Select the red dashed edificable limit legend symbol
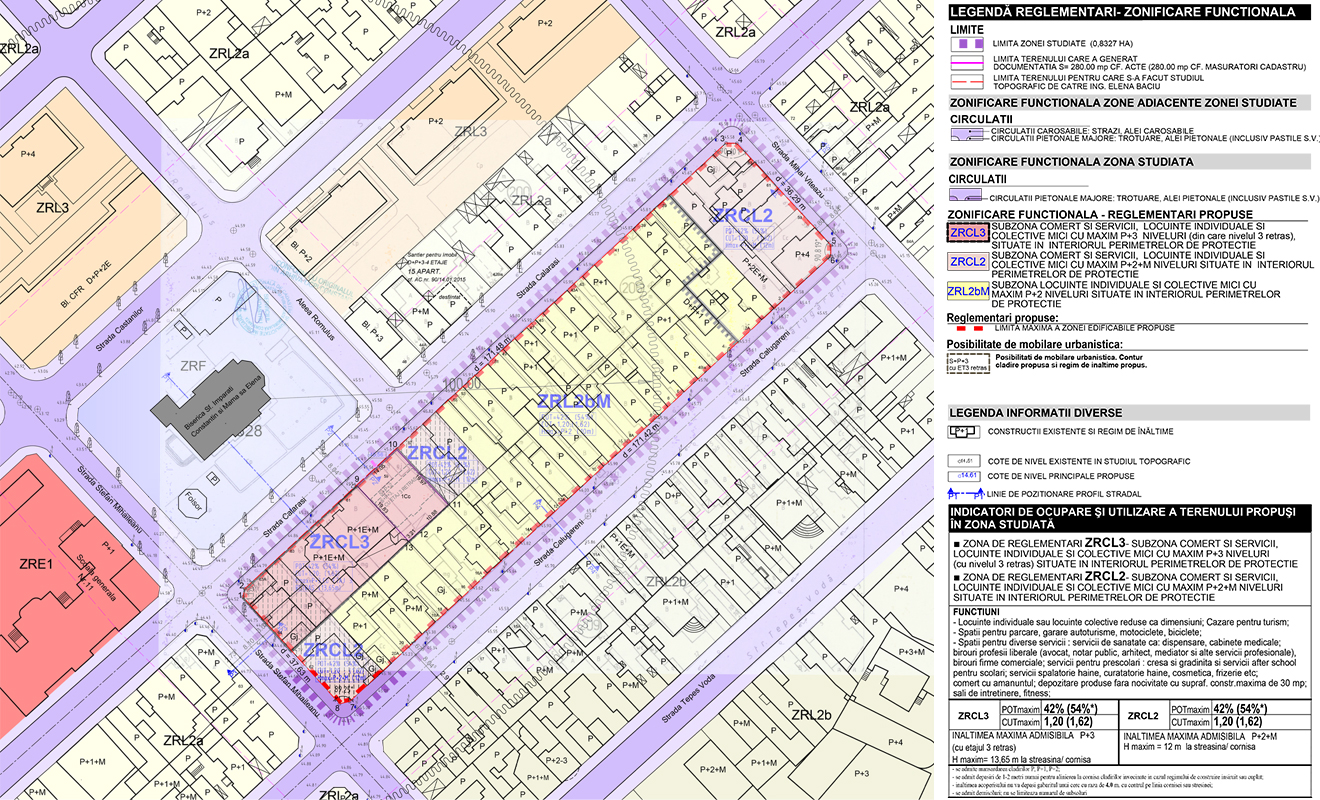This screenshot has height=800, width=1320. (x=966, y=328)
